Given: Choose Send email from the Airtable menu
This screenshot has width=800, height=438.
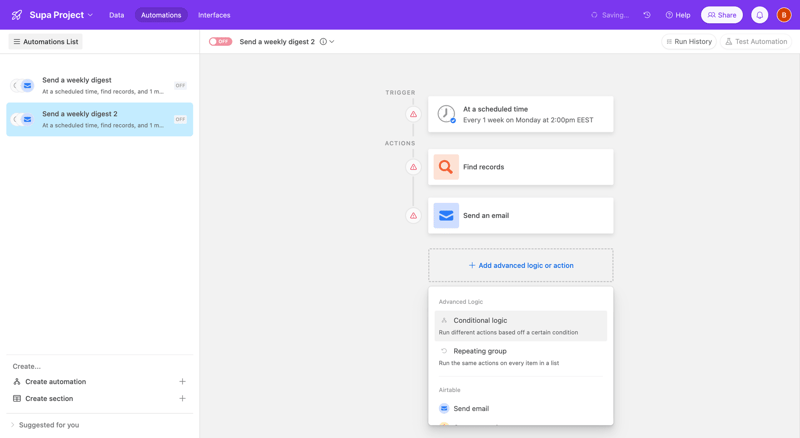Looking at the screenshot, I should coord(520,408).
